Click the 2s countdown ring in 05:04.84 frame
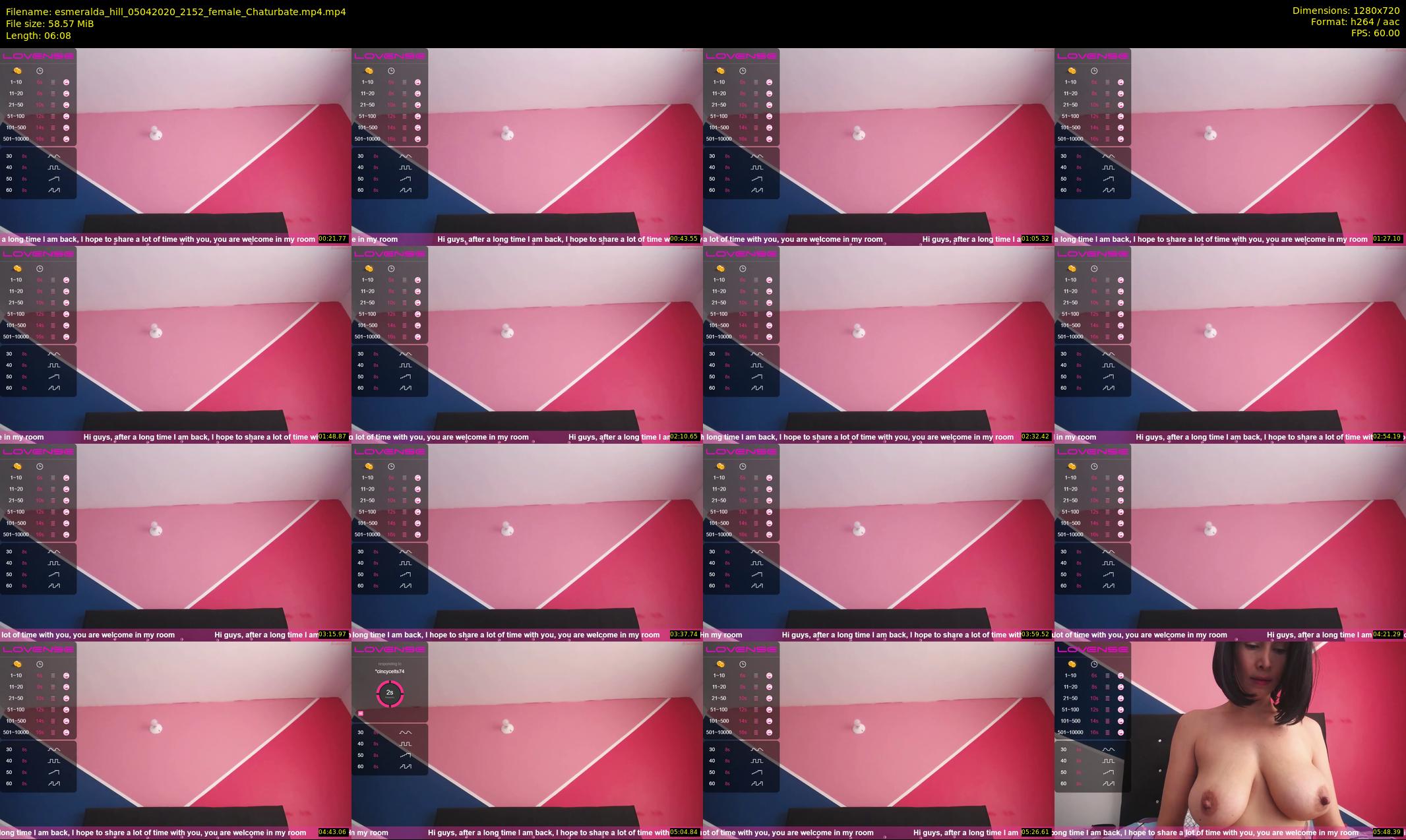This screenshot has height=840, width=1406. click(390, 692)
